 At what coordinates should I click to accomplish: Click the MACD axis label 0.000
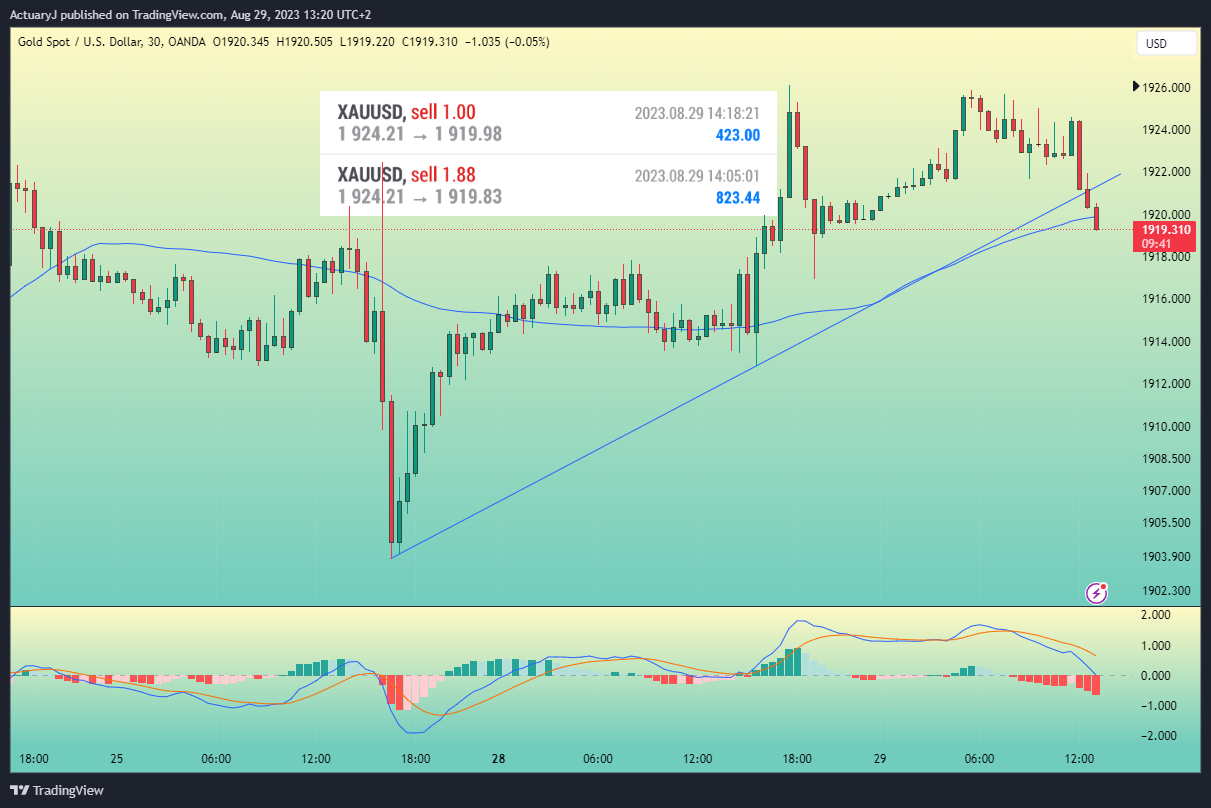1155,676
